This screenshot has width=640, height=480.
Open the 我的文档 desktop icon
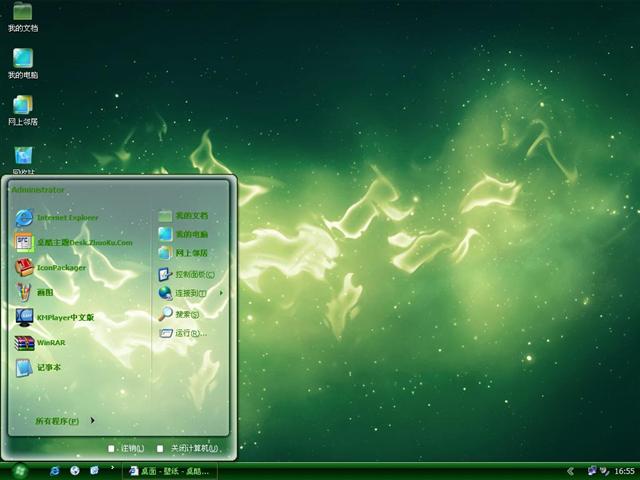coord(23,16)
